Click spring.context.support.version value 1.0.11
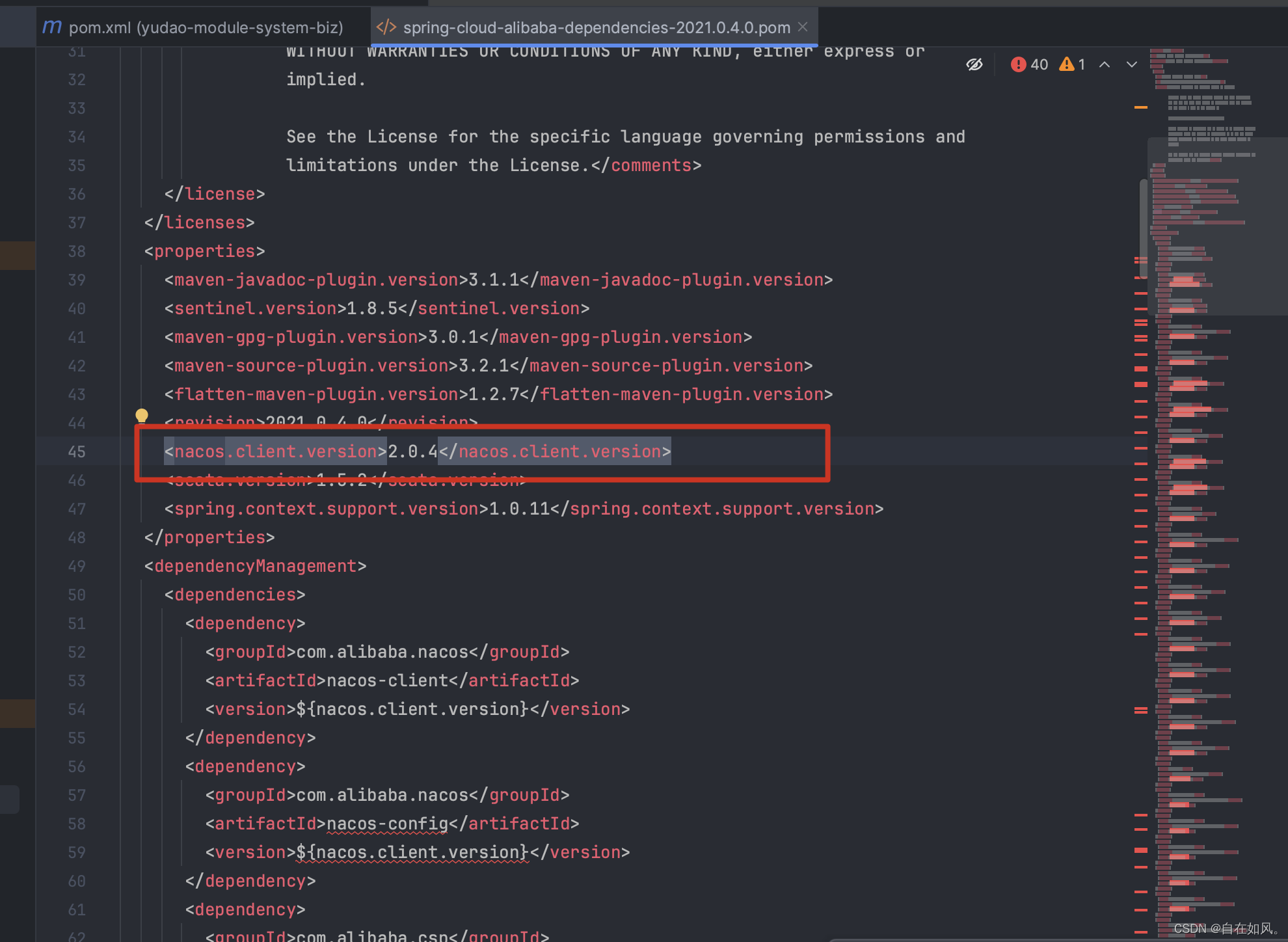This screenshot has width=1288, height=942. click(519, 509)
